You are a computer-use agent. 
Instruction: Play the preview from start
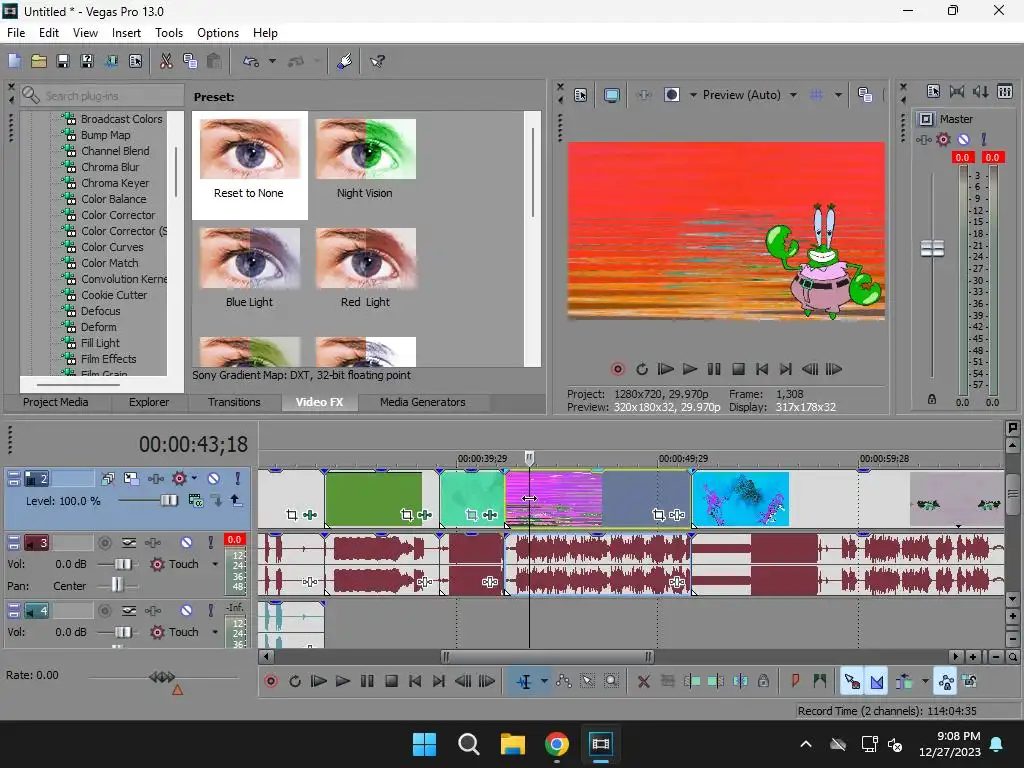pos(665,369)
